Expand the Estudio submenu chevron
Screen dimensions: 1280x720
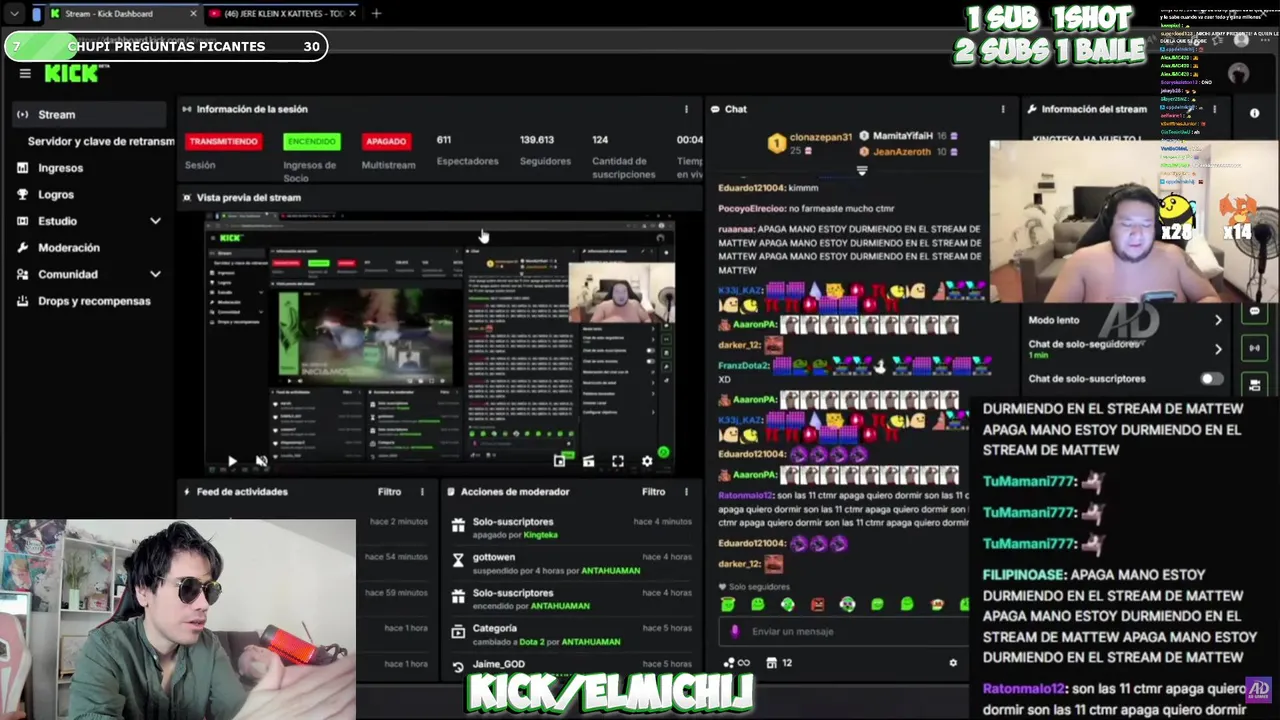(x=155, y=221)
